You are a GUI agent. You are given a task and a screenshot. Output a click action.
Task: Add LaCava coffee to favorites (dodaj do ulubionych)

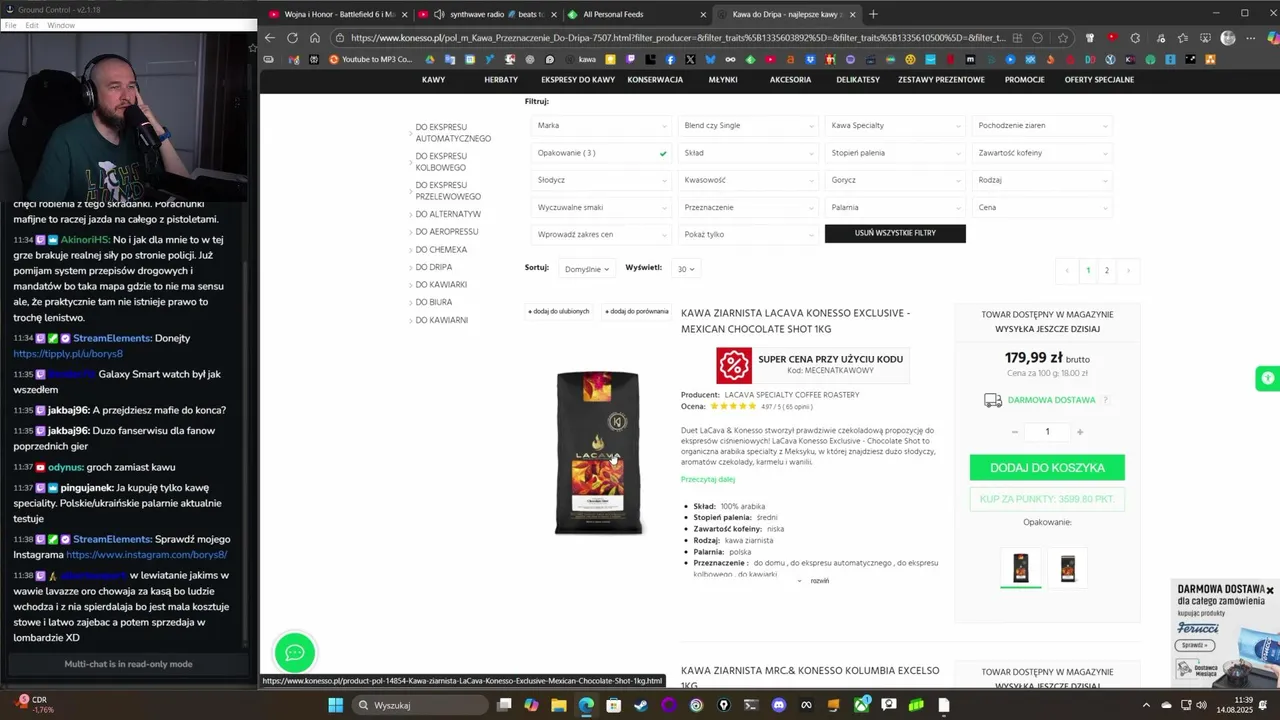tap(558, 311)
